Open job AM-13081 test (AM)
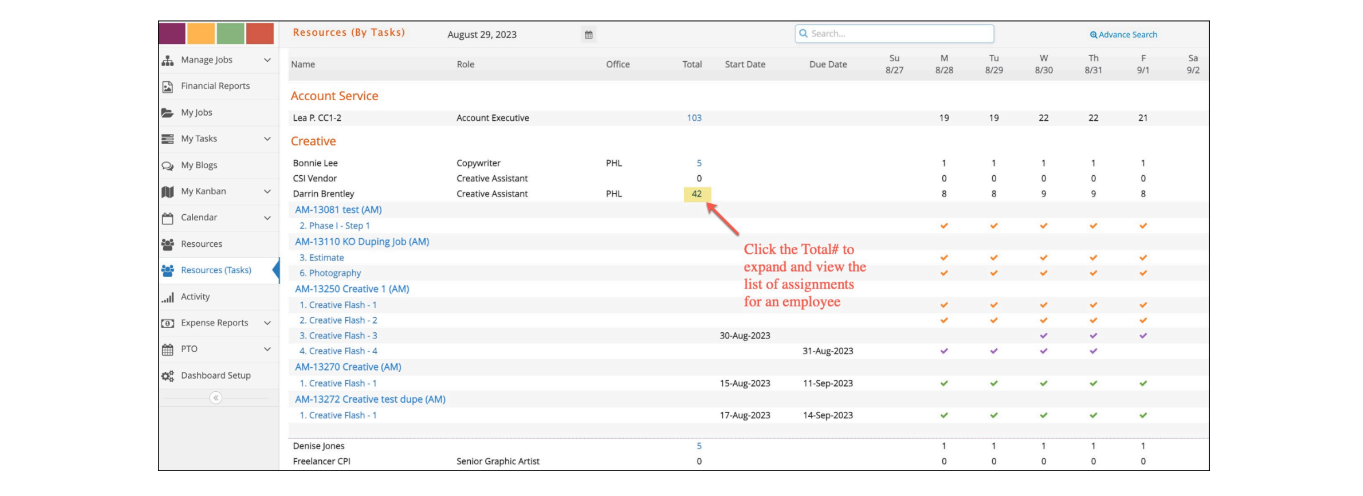 click(338, 210)
